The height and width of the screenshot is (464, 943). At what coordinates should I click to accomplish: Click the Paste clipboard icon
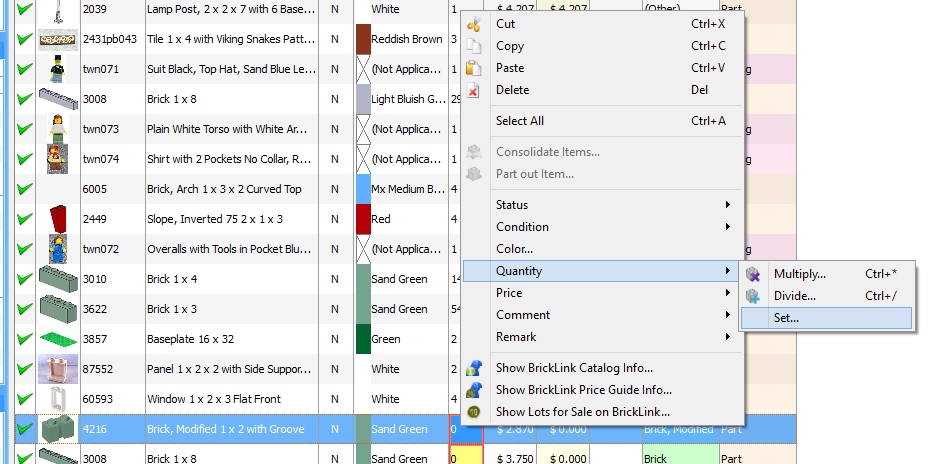pos(474,68)
